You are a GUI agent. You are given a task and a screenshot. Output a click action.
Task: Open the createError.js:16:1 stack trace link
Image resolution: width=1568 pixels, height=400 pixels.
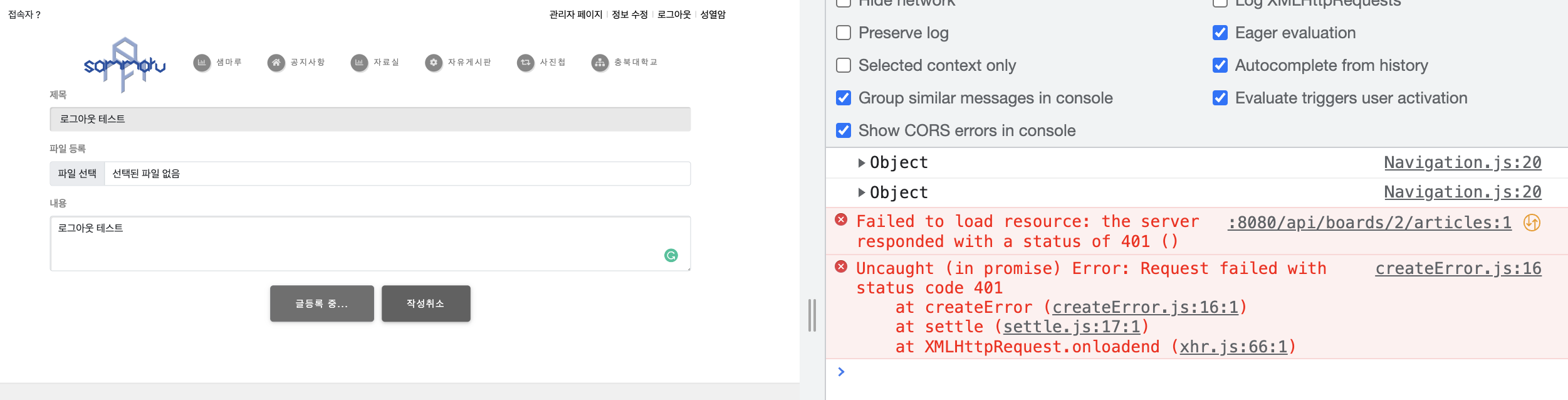(1146, 307)
